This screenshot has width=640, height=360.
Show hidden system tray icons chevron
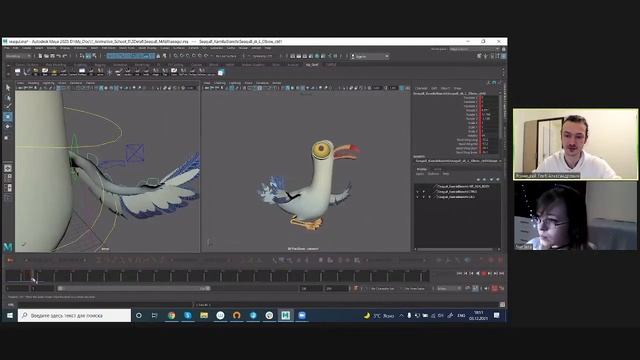(401, 316)
